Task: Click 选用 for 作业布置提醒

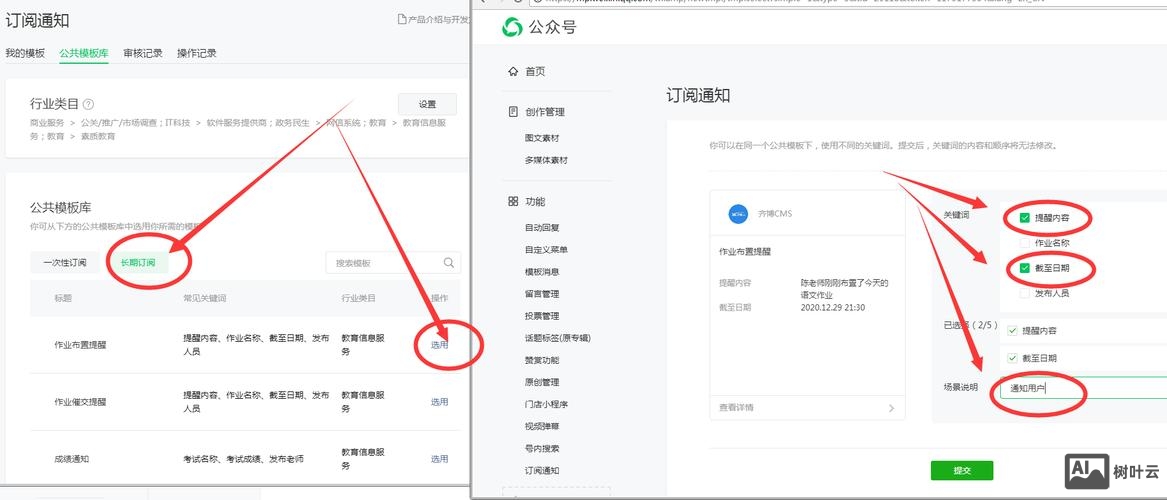Action: point(439,344)
